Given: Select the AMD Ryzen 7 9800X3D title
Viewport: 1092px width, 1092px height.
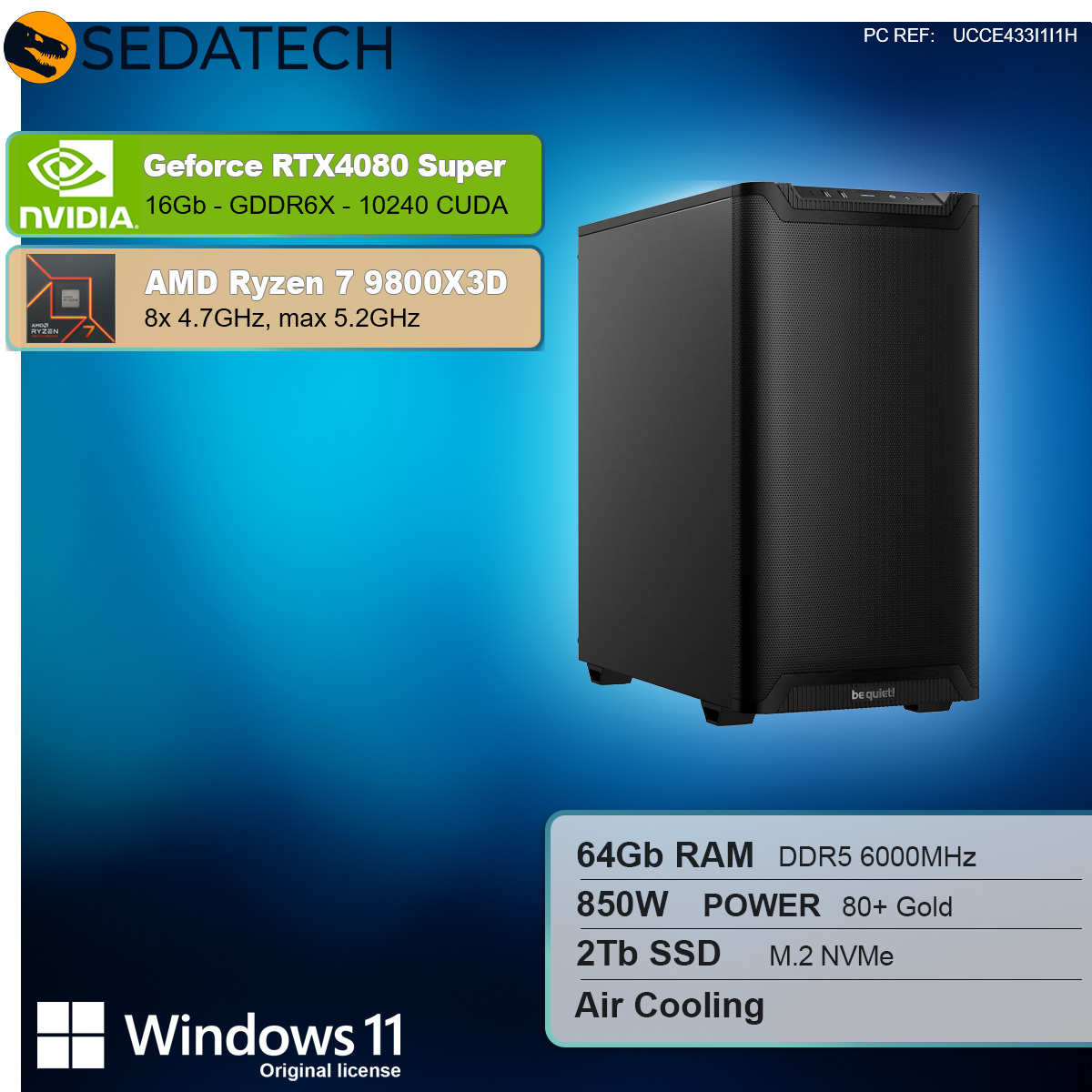Looking at the screenshot, I should pyautogui.click(x=326, y=283).
